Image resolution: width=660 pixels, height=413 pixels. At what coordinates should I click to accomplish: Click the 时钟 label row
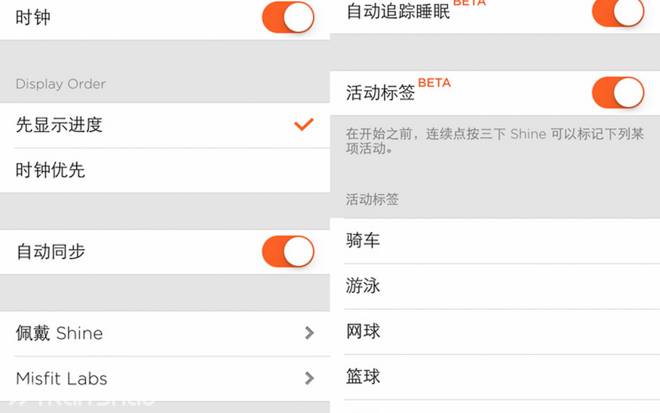click(x=34, y=18)
